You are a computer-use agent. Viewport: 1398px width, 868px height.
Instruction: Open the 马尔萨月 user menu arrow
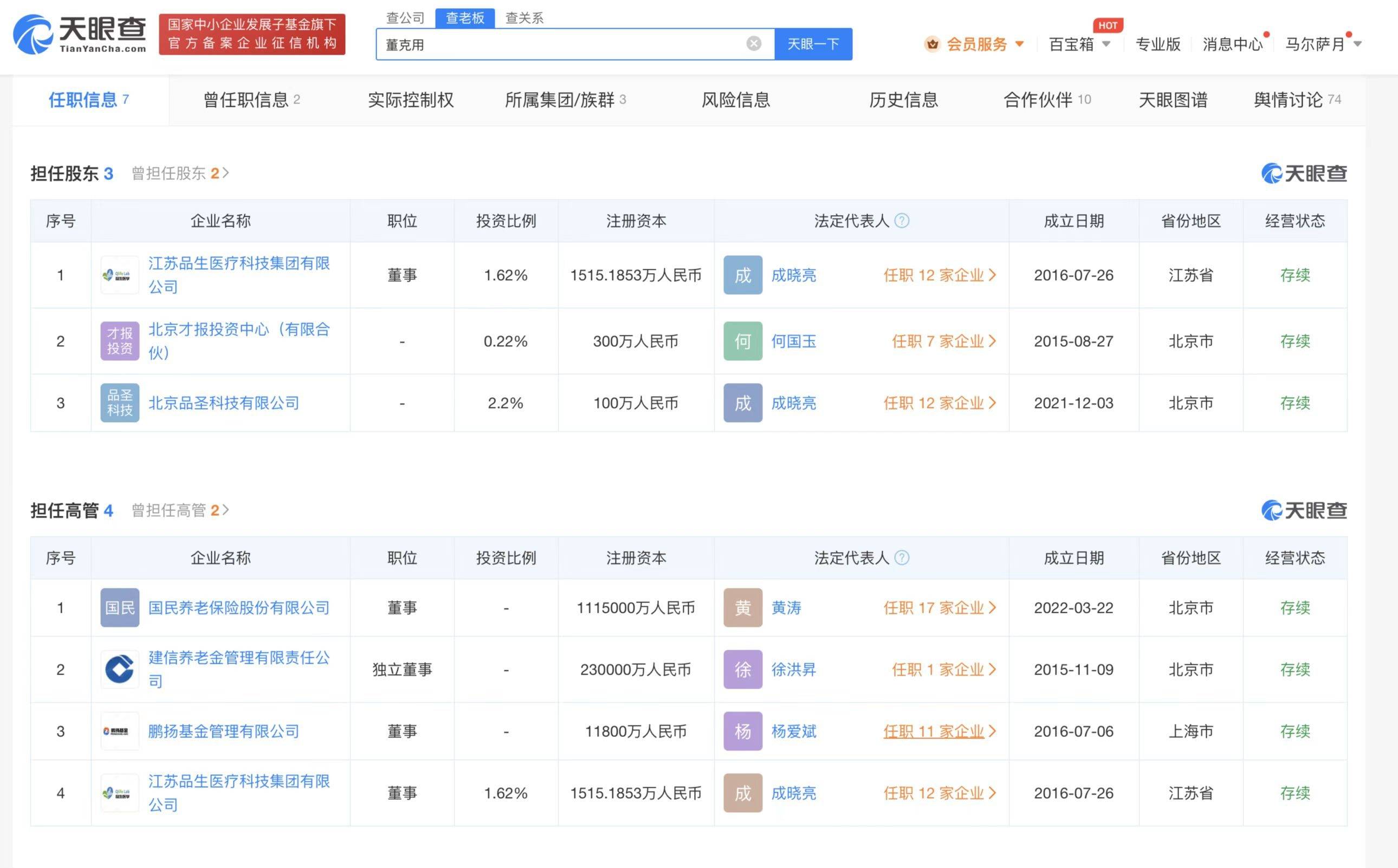pos(1357,44)
